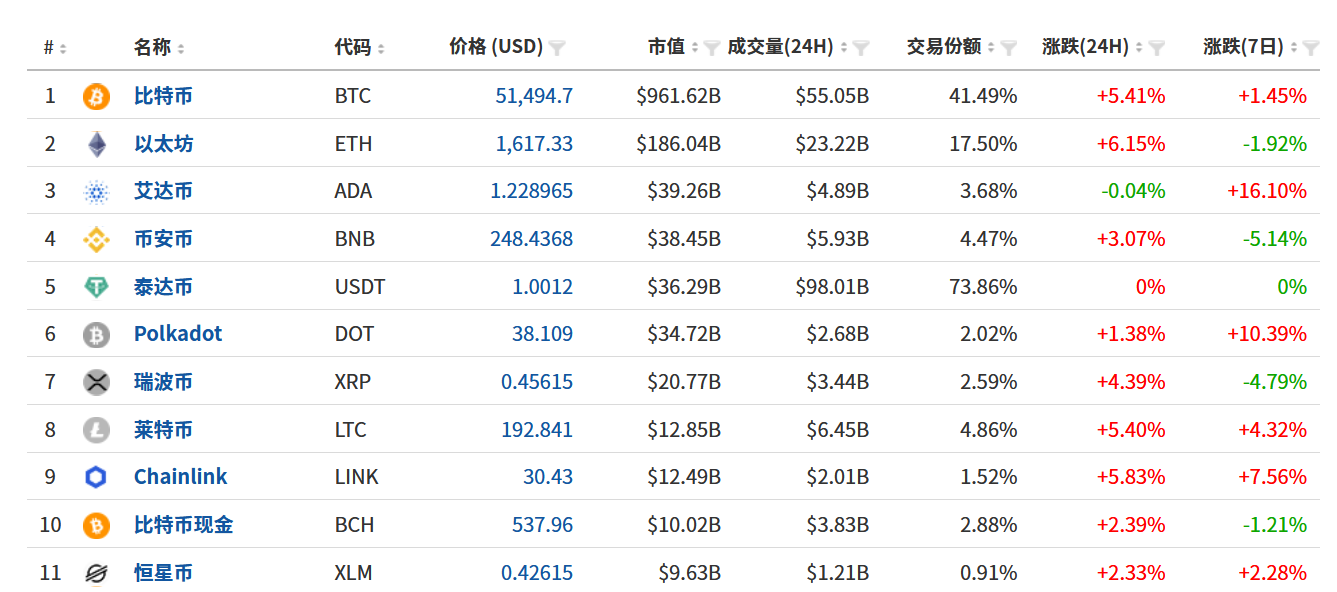
Task: Click the XRP ticker code cell
Action: click(x=354, y=382)
